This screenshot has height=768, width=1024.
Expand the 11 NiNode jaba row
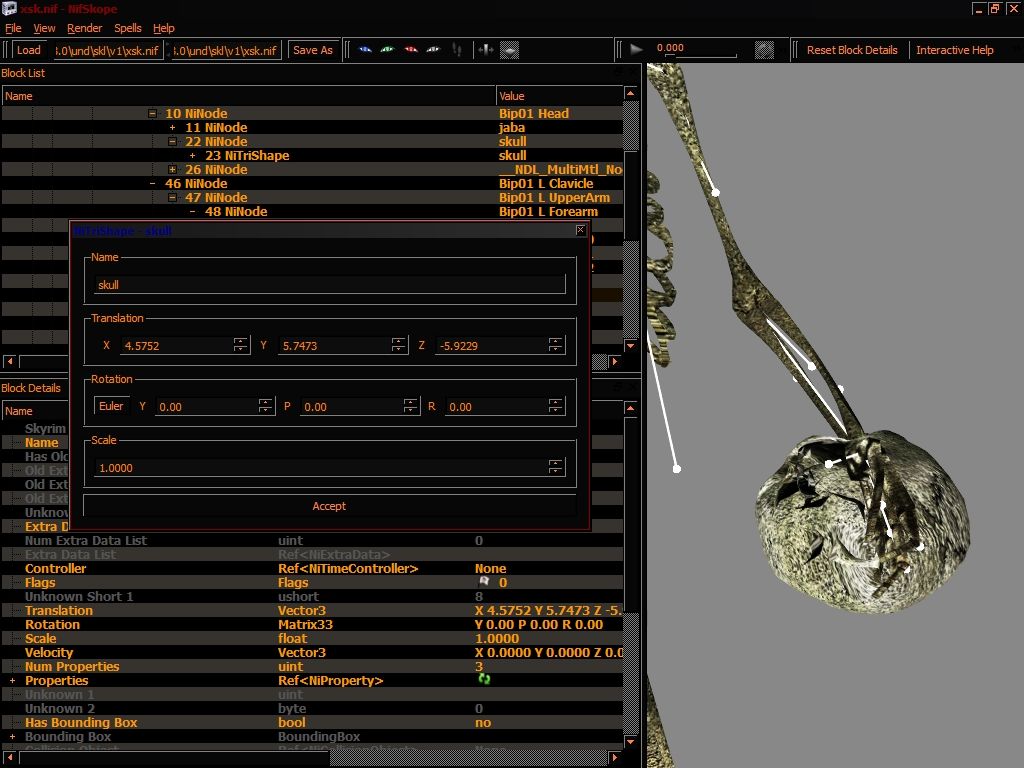click(x=172, y=127)
